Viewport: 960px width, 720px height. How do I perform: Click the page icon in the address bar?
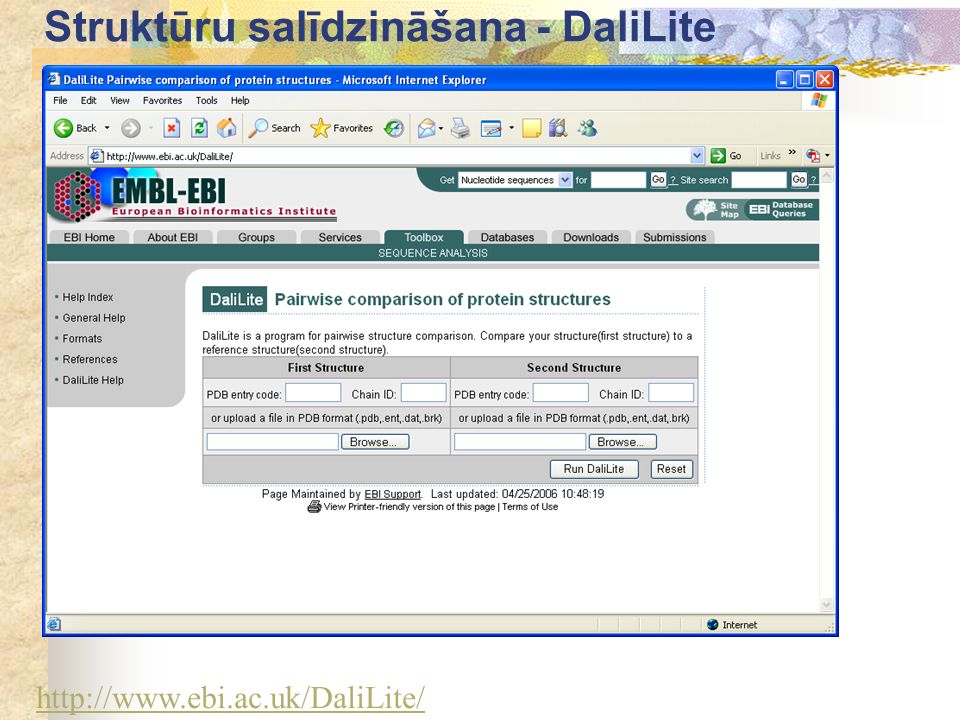tap(96, 156)
